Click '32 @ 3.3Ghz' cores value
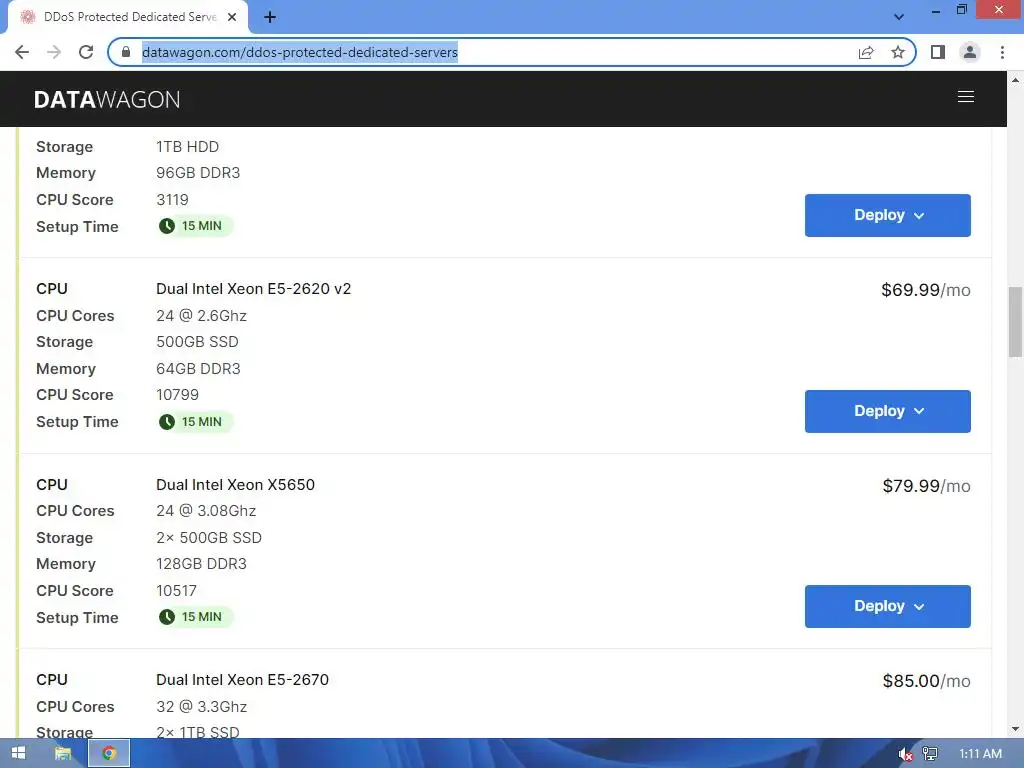 pyautogui.click(x=201, y=707)
